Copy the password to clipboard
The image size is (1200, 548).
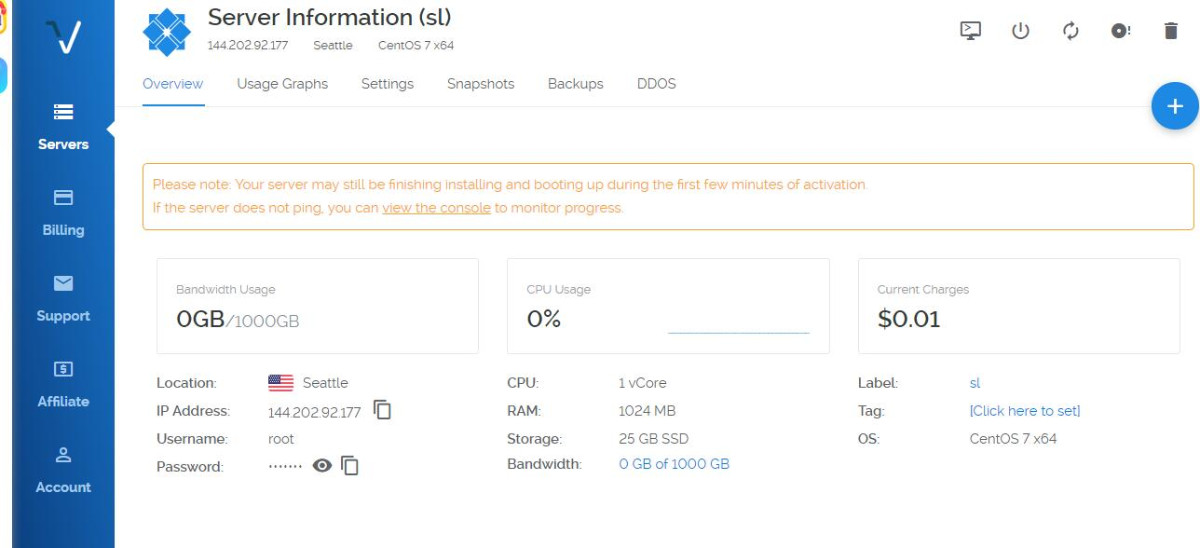coord(349,465)
